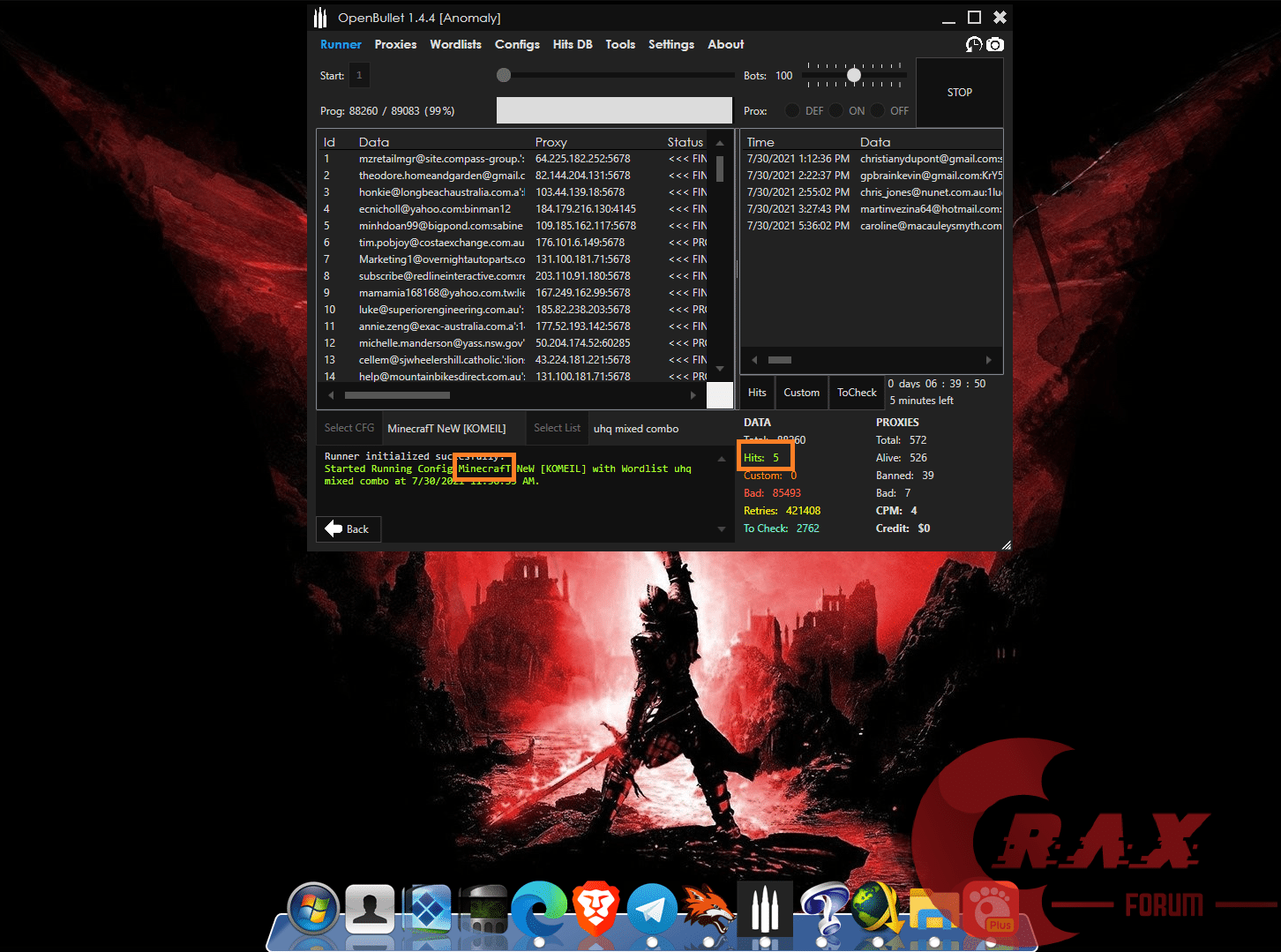Image resolution: width=1281 pixels, height=952 pixels.
Task: Open the timer history icon in the toolbar
Action: 974,44
